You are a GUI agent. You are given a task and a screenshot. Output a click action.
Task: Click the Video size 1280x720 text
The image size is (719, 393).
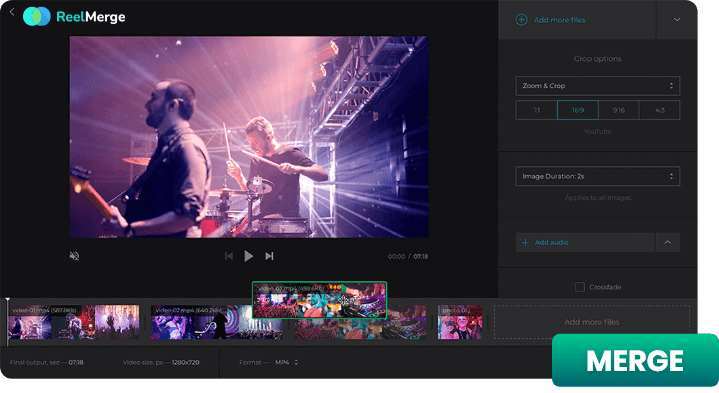[161, 362]
